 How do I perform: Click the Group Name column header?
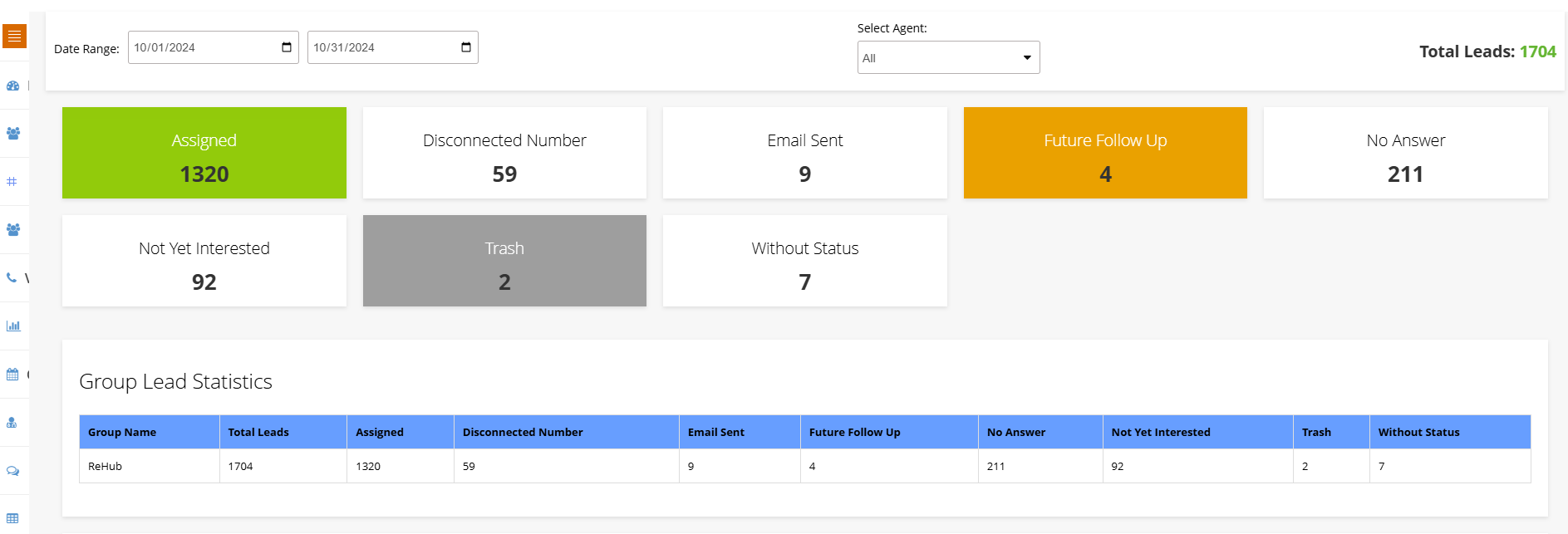click(150, 432)
